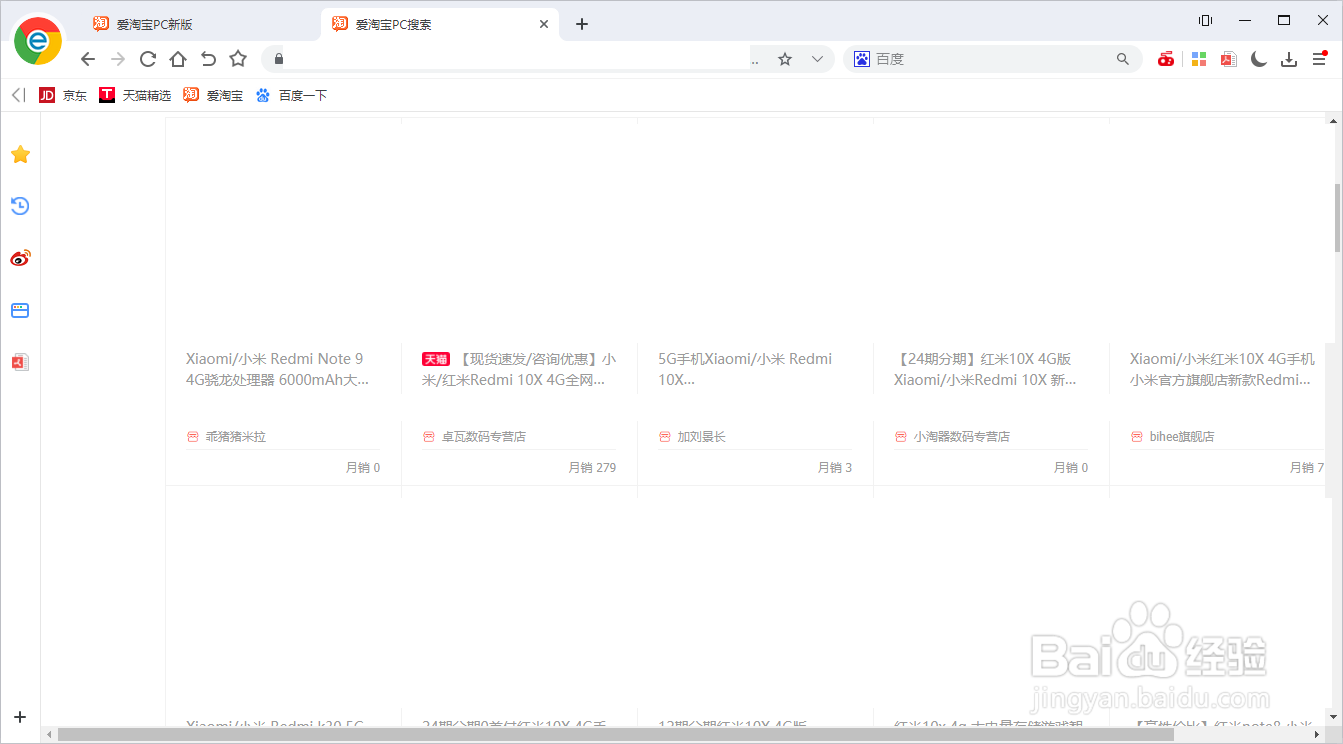Click the star favorites icon beside the restore closed tab icon

(238, 59)
